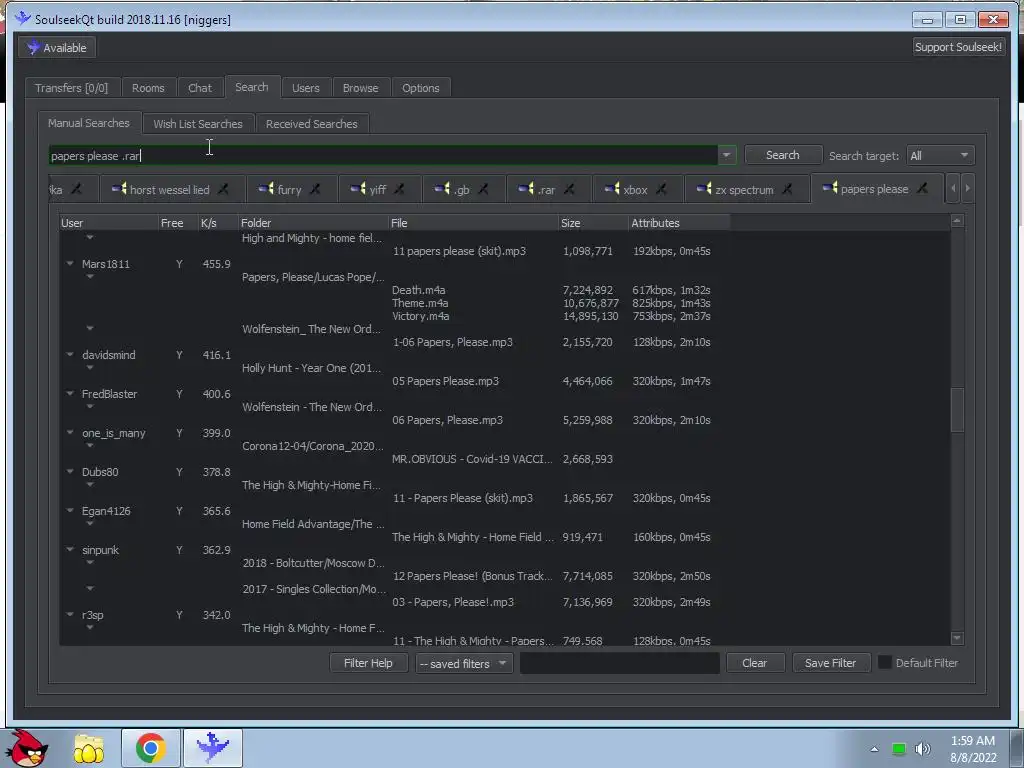The image size is (1024, 768).
Task: Collapse the r3sp user results
Action: (x=70, y=615)
